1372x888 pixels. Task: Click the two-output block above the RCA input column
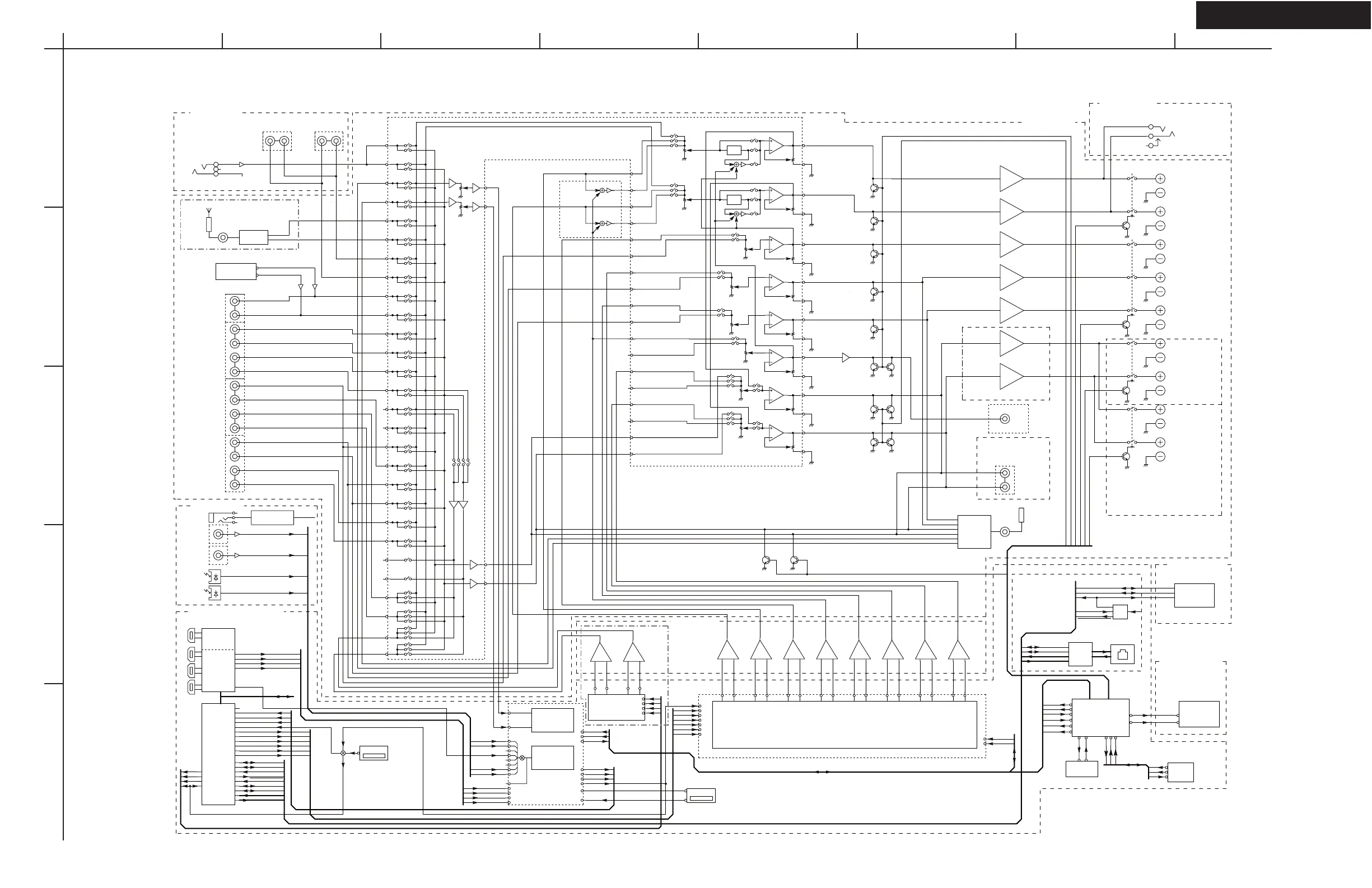point(236,272)
